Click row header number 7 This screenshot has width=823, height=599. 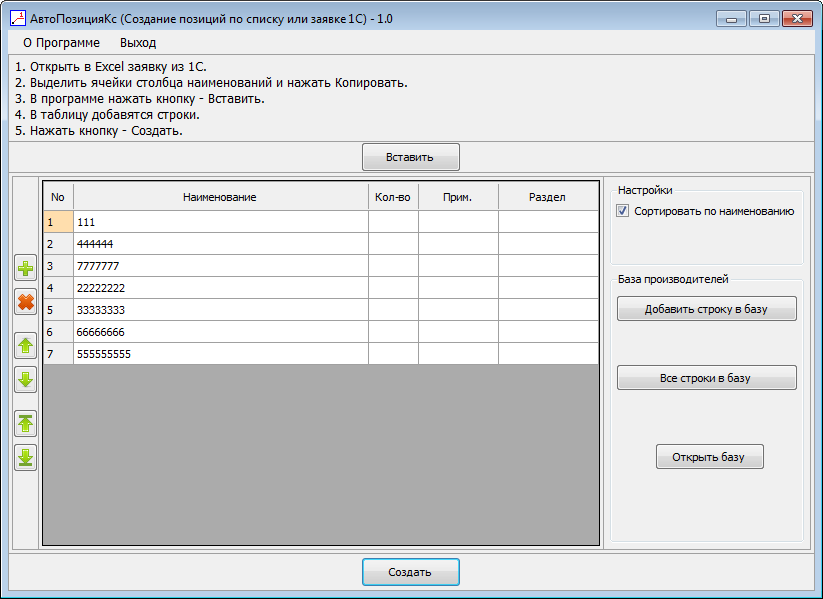tap(58, 354)
